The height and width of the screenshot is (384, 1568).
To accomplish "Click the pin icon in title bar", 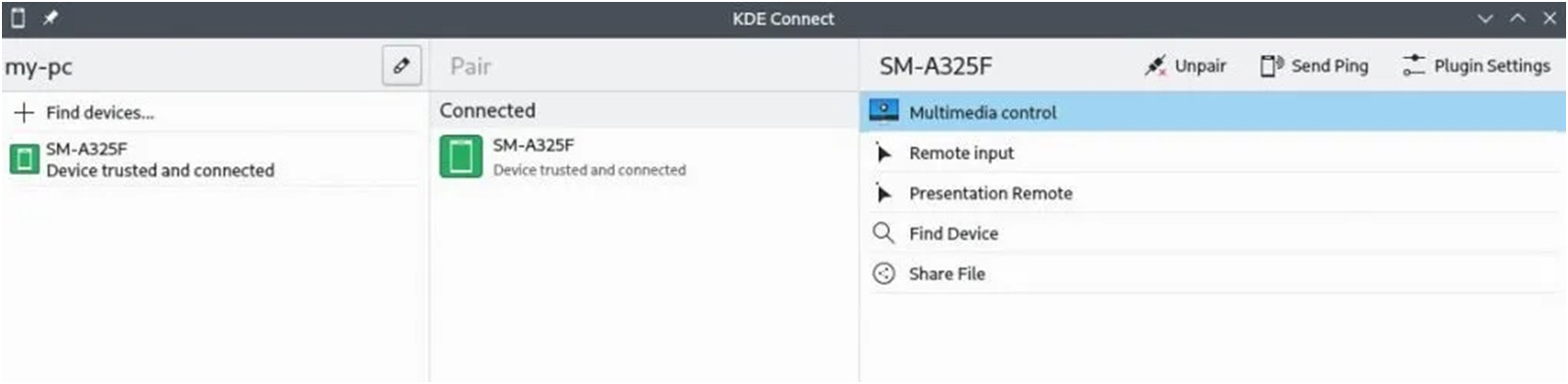I will (x=50, y=18).
